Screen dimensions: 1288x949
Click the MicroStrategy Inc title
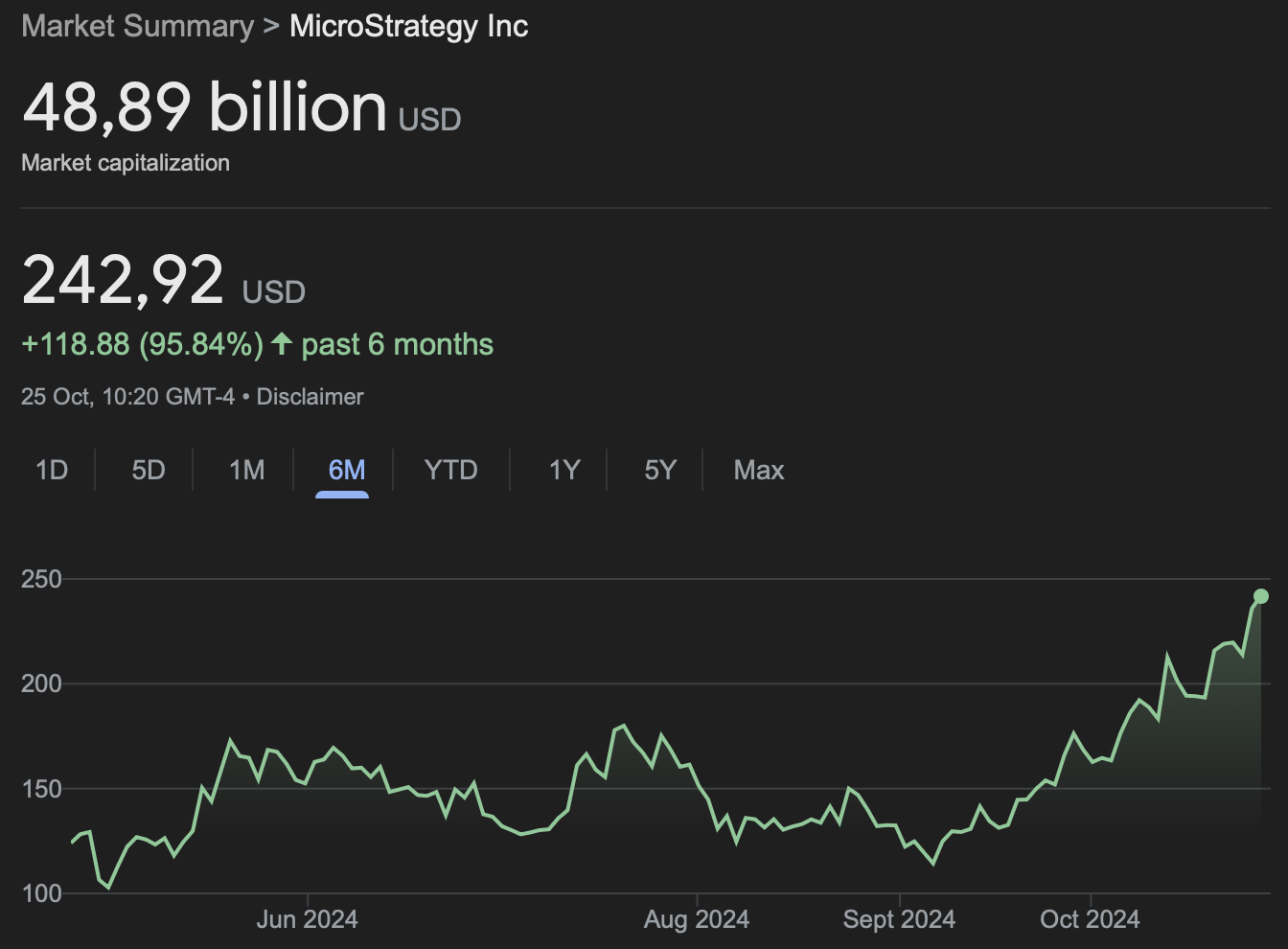coord(409,26)
